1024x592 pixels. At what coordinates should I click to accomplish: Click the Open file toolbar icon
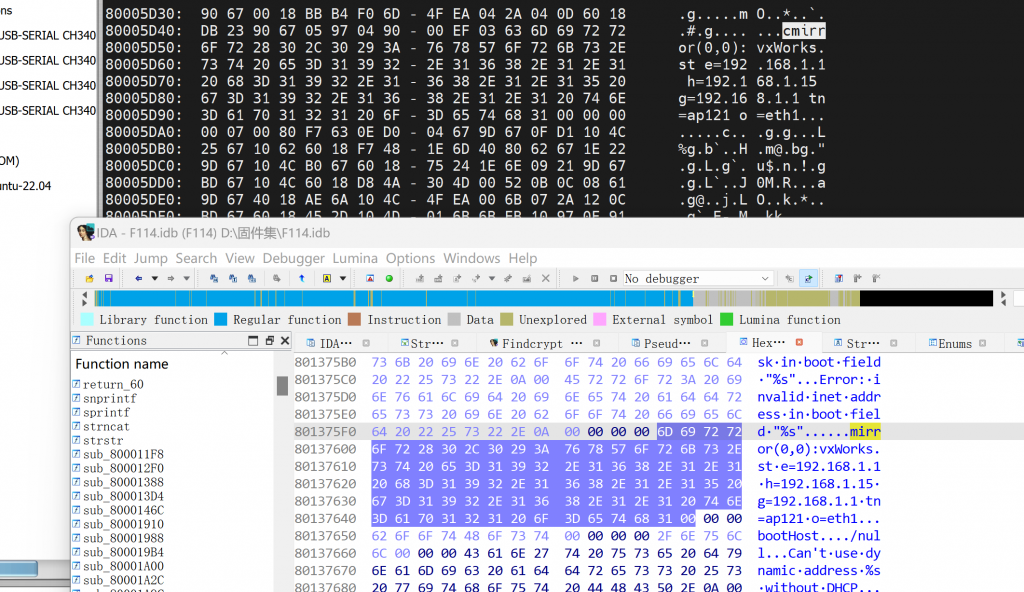[87, 278]
